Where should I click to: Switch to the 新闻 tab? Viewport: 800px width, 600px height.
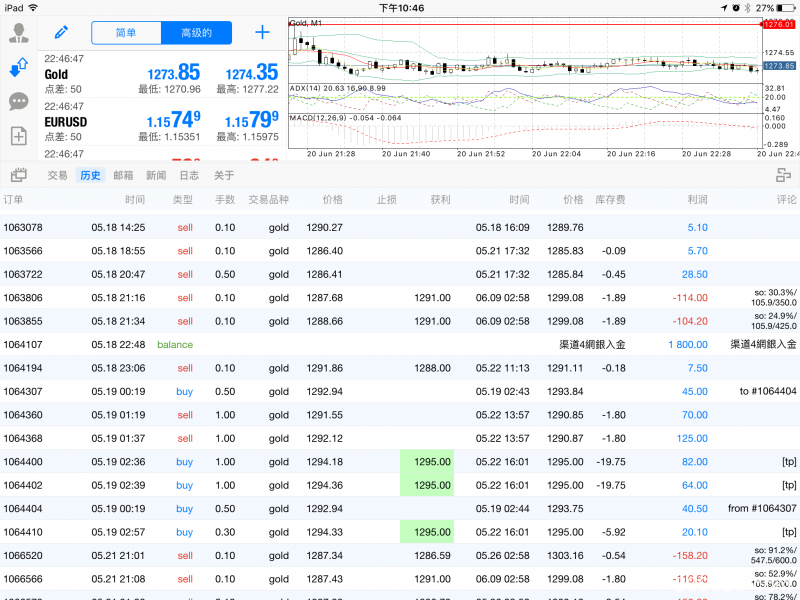pyautogui.click(x=156, y=176)
